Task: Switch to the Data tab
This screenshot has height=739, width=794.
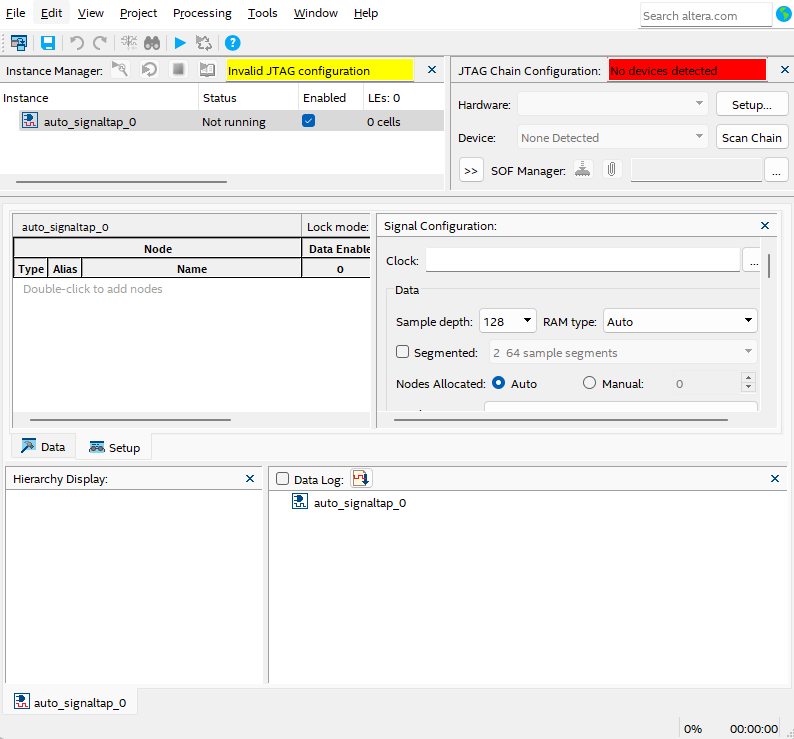Action: (x=43, y=446)
